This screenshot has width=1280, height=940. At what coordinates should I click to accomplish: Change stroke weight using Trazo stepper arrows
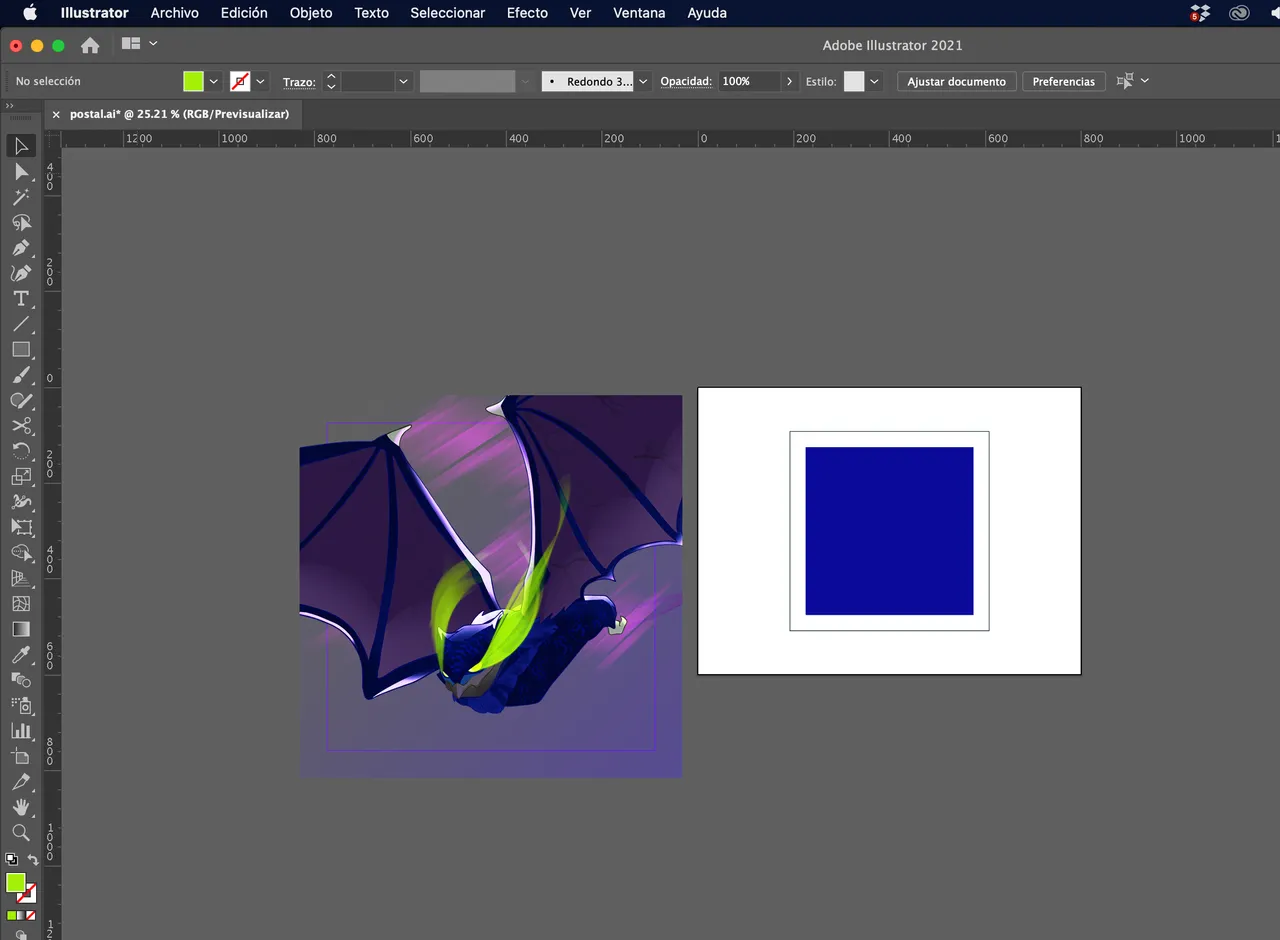tap(332, 81)
